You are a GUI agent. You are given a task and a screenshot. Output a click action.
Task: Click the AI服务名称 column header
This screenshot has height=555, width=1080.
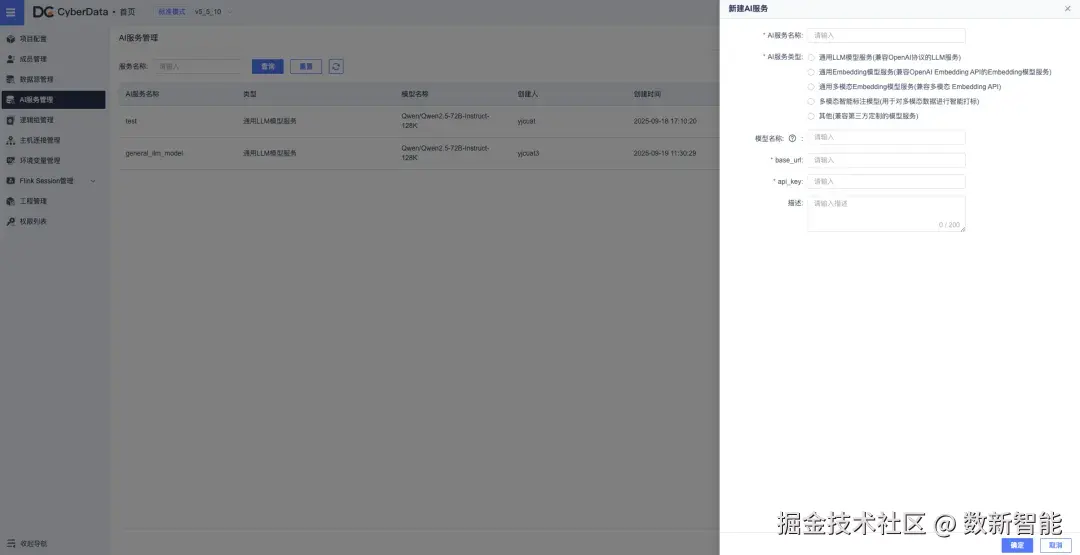click(x=143, y=94)
